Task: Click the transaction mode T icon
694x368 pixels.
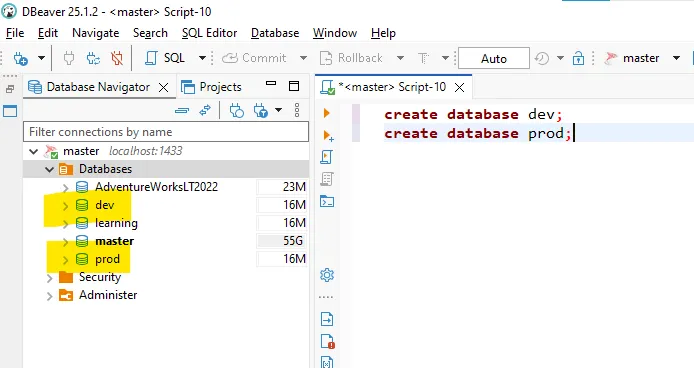Action: coord(424,58)
